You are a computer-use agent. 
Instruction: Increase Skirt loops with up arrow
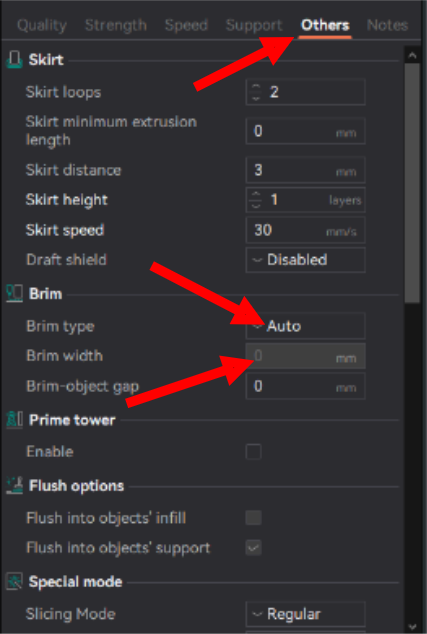pyautogui.click(x=256, y=87)
